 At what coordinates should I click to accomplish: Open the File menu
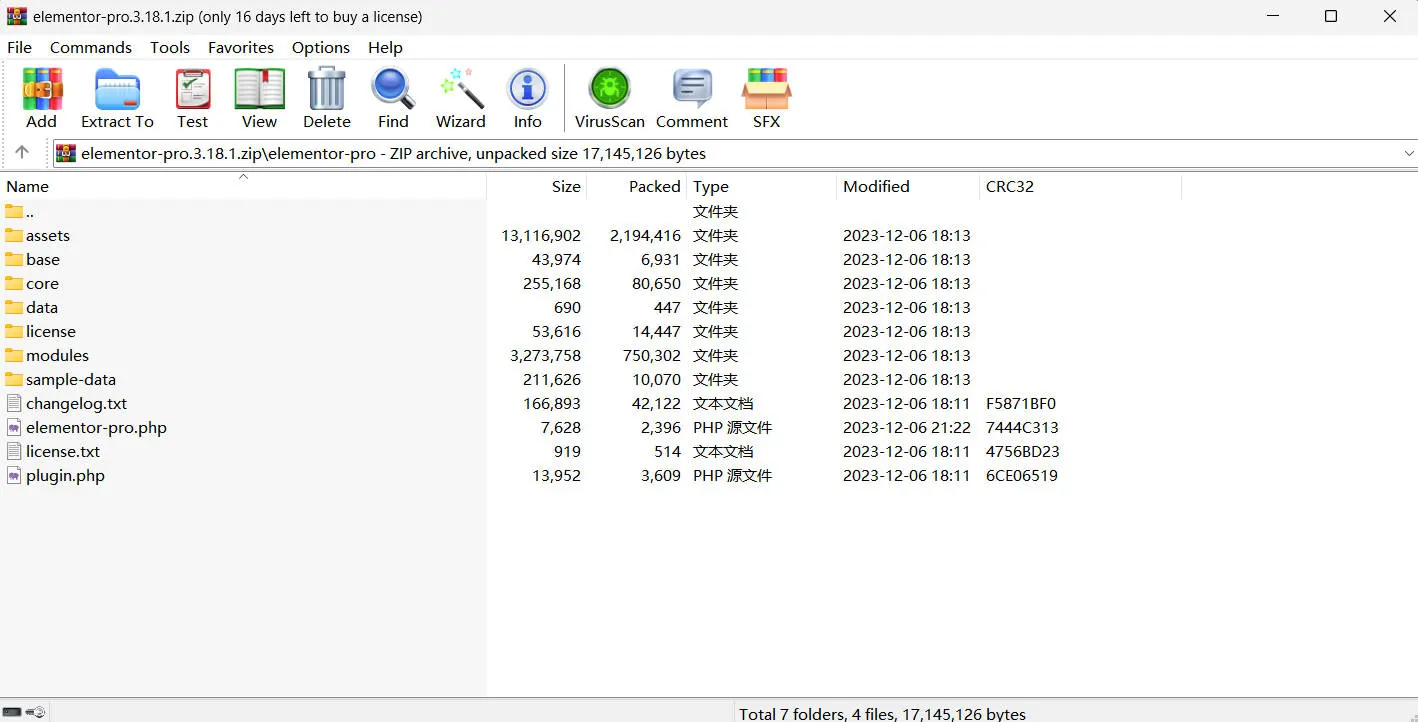(20, 47)
